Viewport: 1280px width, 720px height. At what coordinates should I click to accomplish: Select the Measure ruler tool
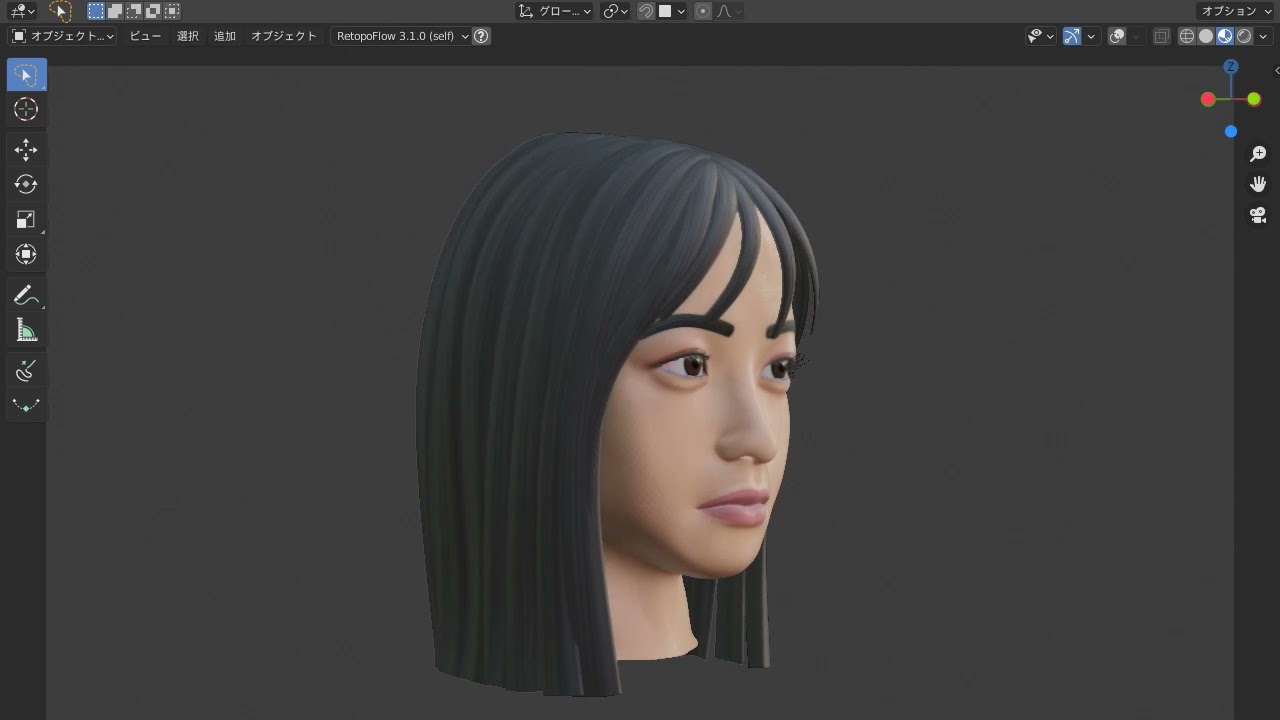point(26,331)
